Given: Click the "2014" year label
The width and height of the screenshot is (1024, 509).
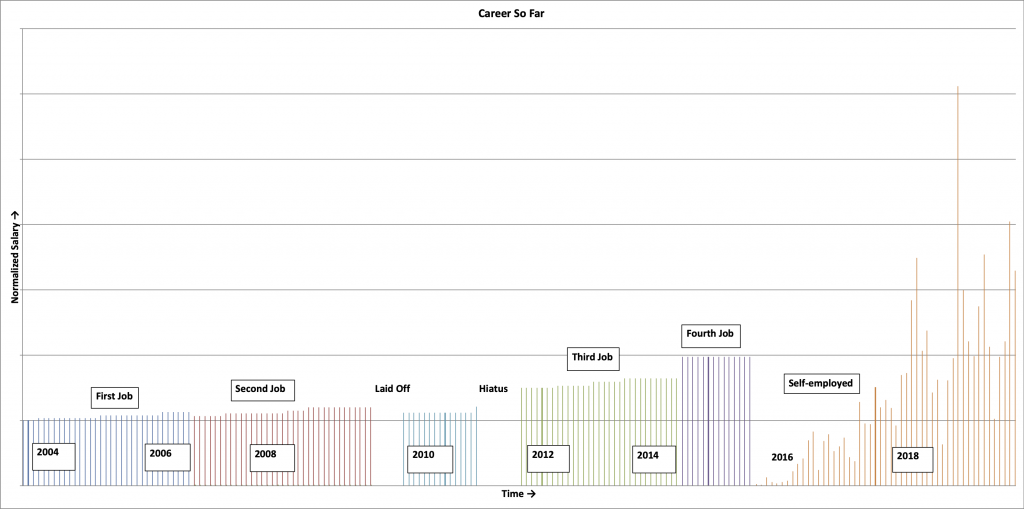Looking at the screenshot, I should click(x=654, y=459).
